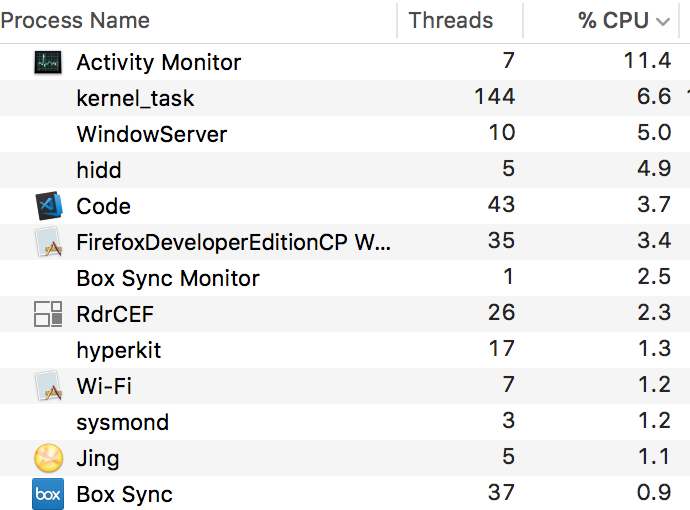The width and height of the screenshot is (690, 510).
Task: Select the Box Sync Monitor process row
Action: click(x=345, y=278)
